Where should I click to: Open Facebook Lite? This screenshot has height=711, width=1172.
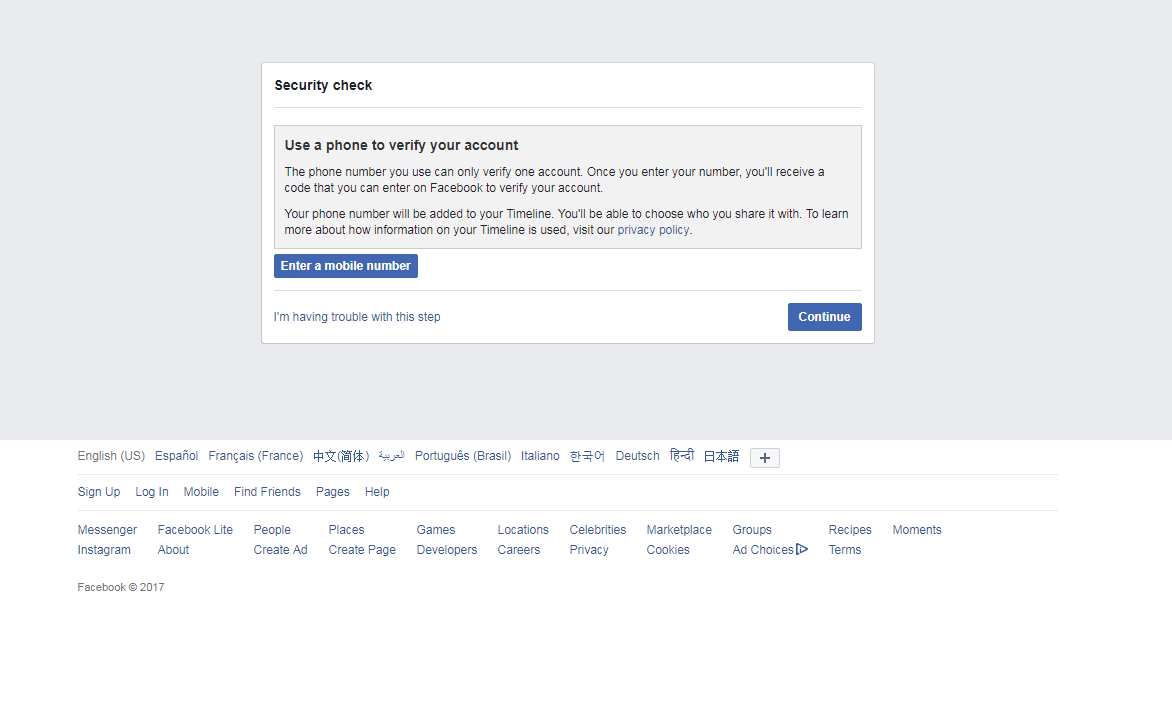pos(194,529)
